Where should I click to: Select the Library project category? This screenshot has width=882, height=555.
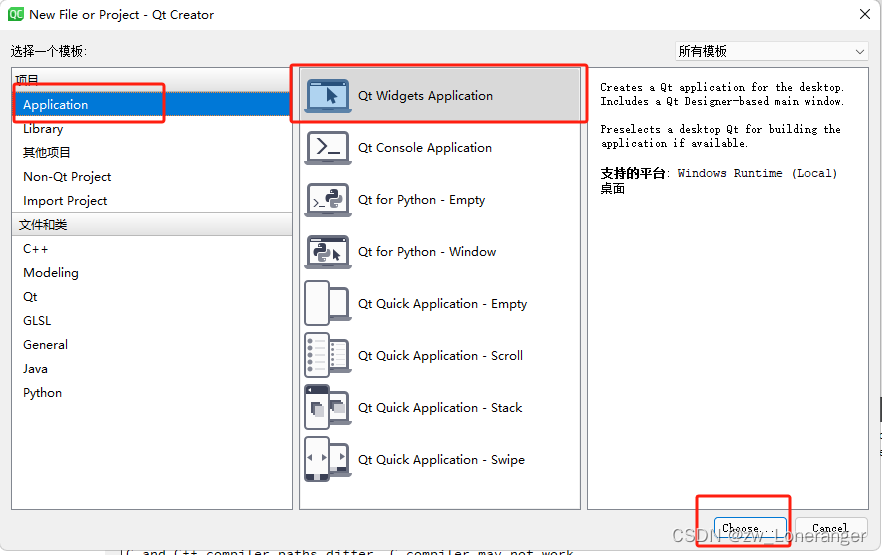[x=152, y=129]
